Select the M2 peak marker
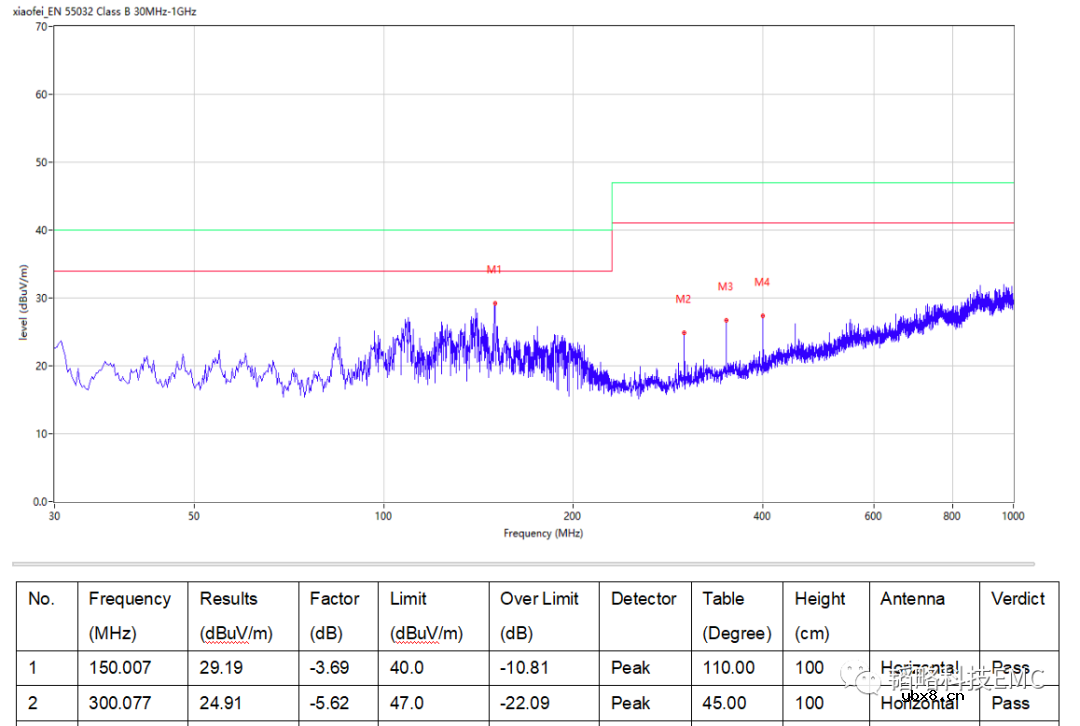Viewport: 1080px width, 726px height. coord(684,332)
